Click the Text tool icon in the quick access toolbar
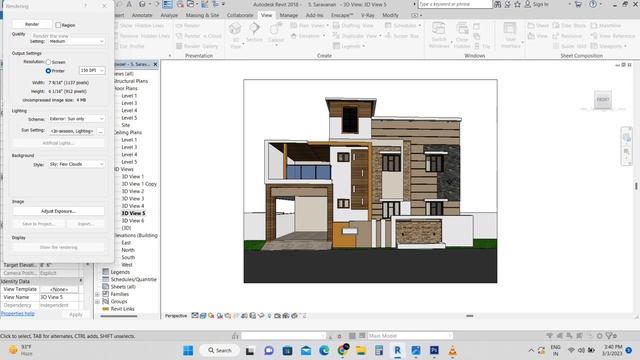Viewport: 640px width, 360px height. point(129,4)
